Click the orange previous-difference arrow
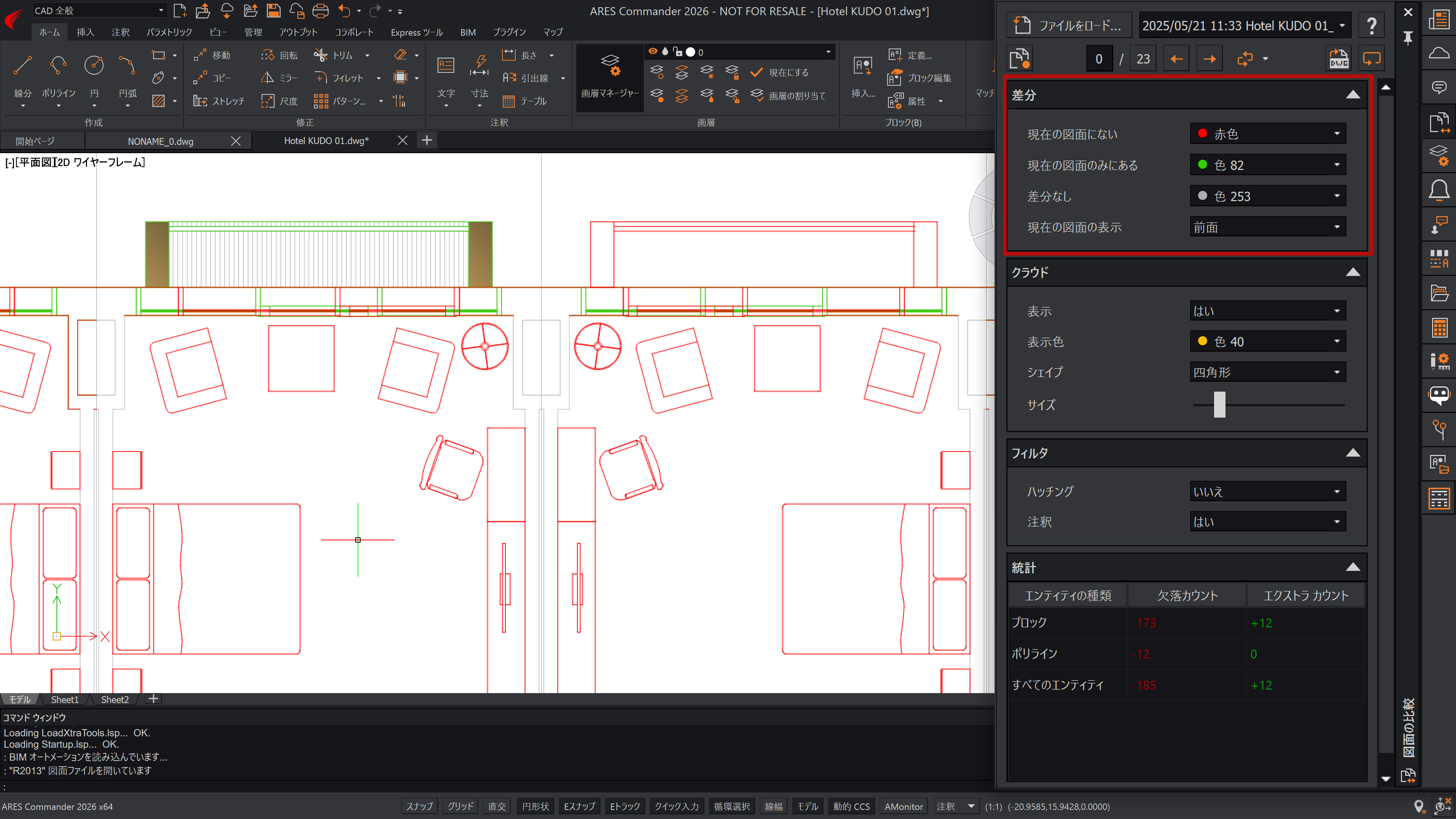The height and width of the screenshot is (819, 1456). (1176, 59)
